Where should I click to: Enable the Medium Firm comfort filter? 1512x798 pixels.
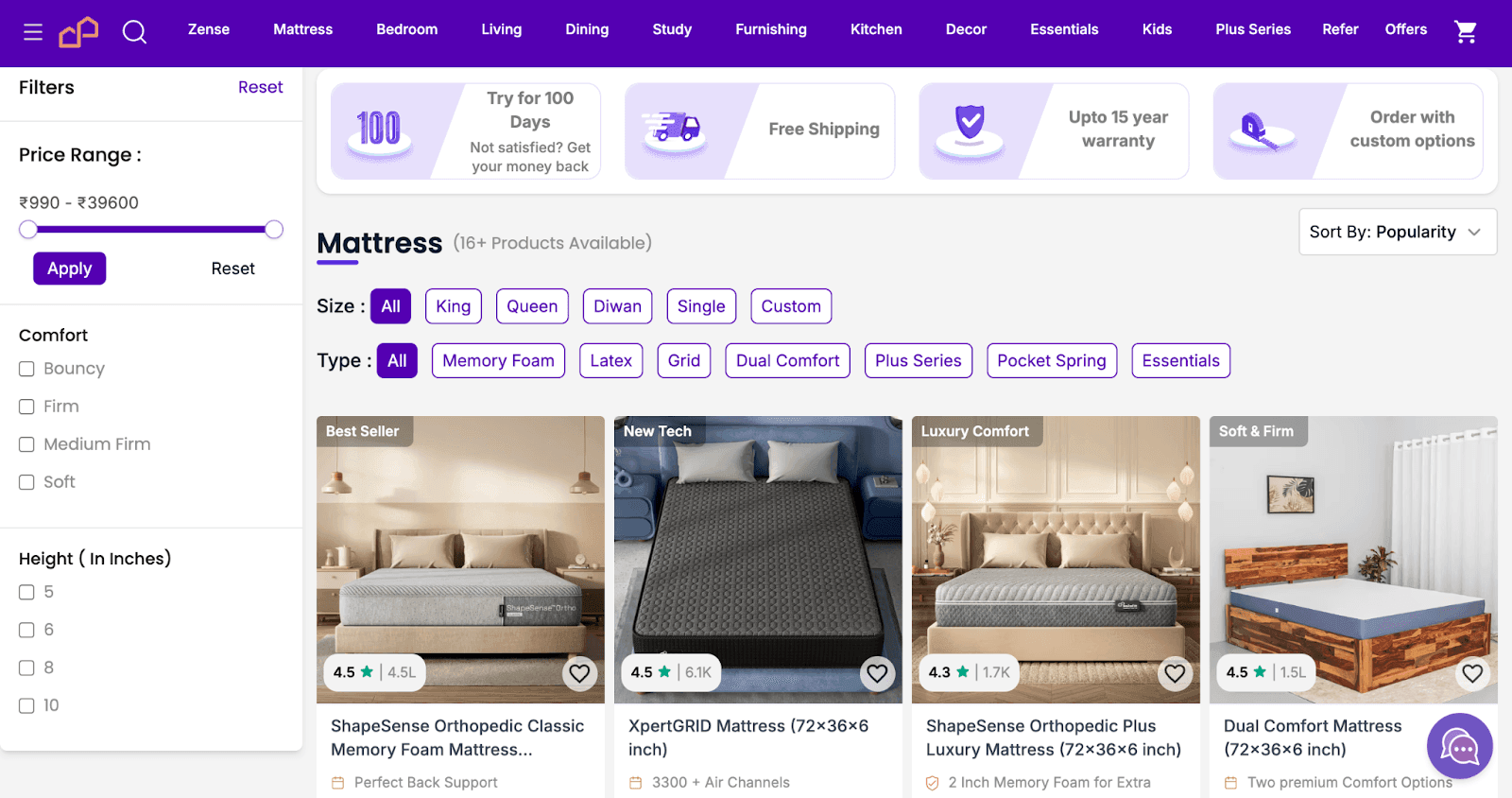pos(26,444)
